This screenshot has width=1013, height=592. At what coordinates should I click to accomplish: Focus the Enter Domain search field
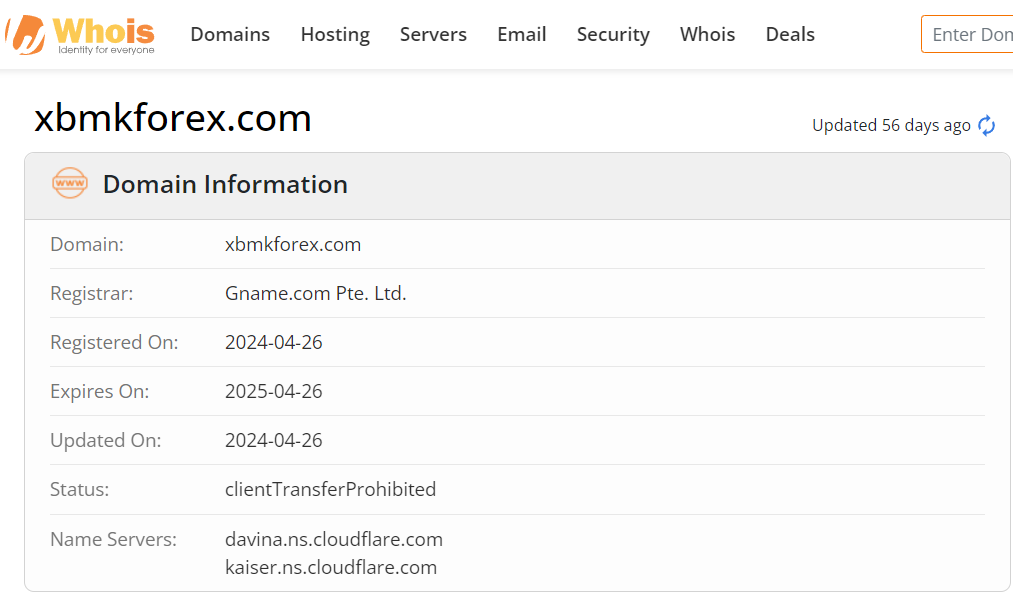(x=967, y=34)
